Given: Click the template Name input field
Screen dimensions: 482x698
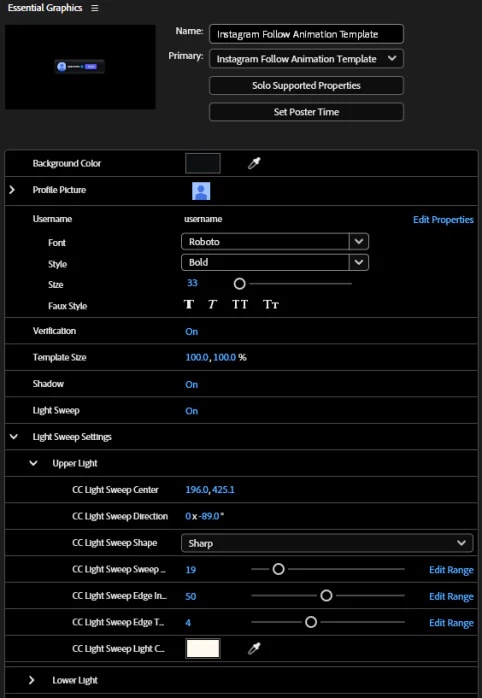Looking at the screenshot, I should [x=306, y=34].
